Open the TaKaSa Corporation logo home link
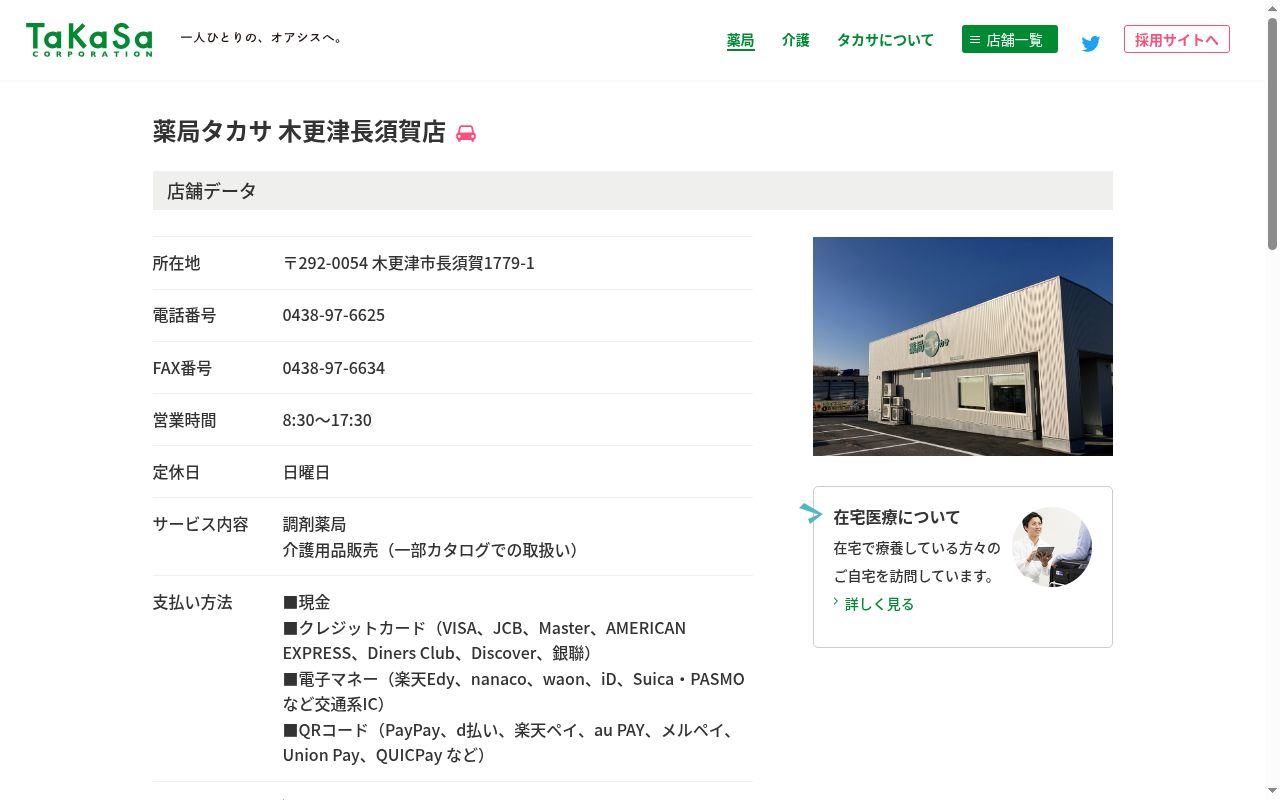 click(89, 40)
